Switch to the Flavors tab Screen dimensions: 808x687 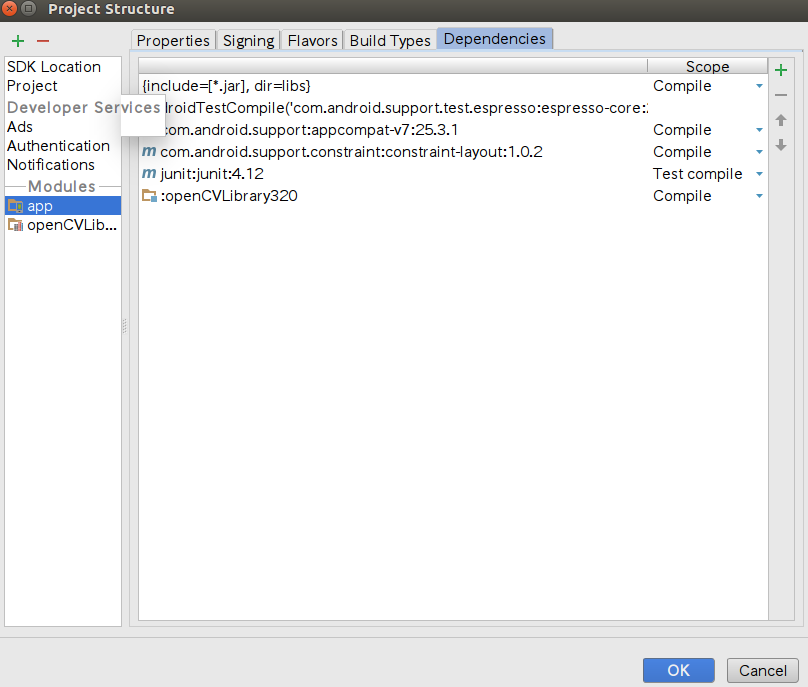312,40
